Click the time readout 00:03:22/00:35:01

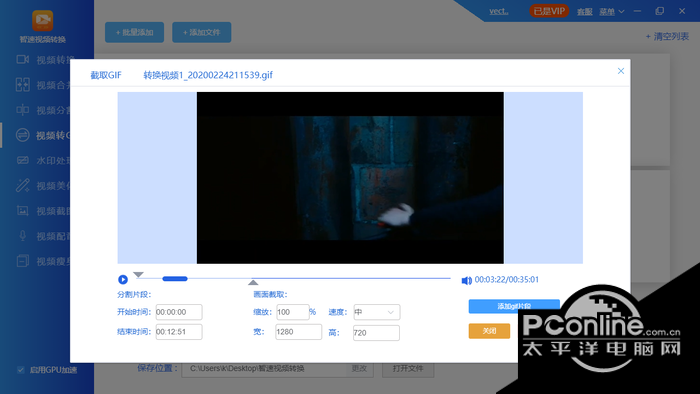507,280
